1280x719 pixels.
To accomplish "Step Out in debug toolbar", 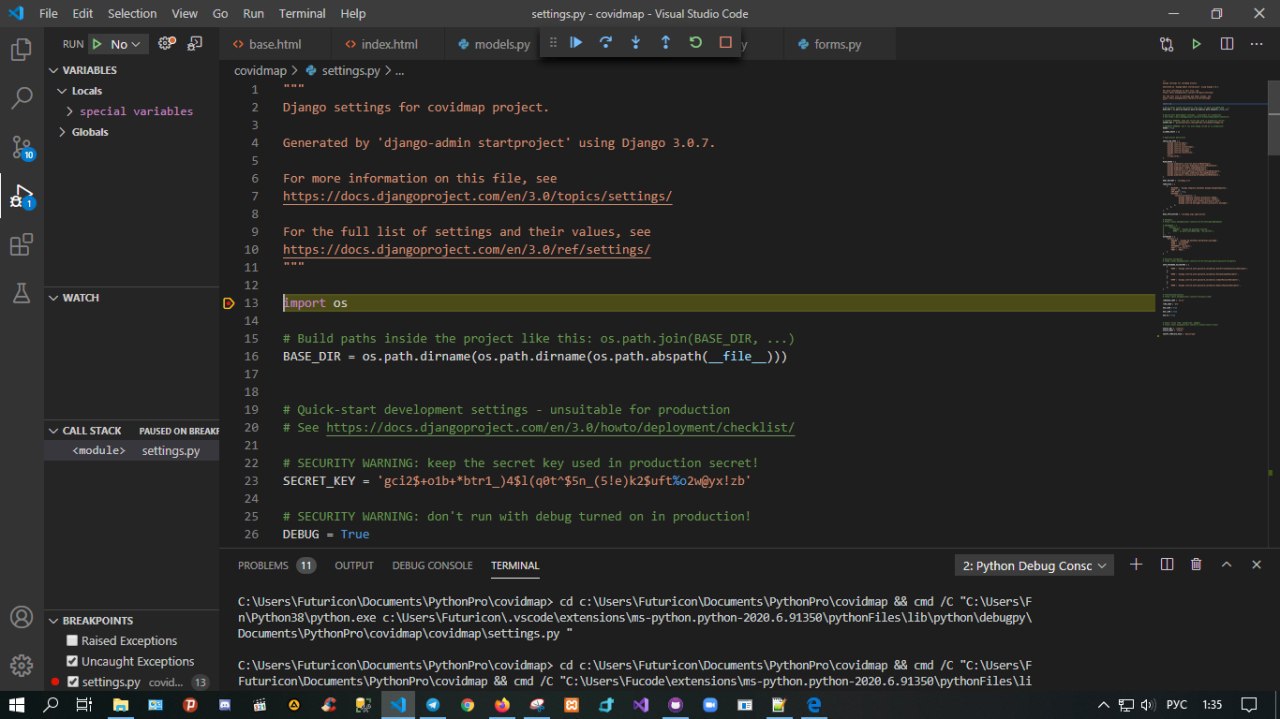I will [x=665, y=43].
